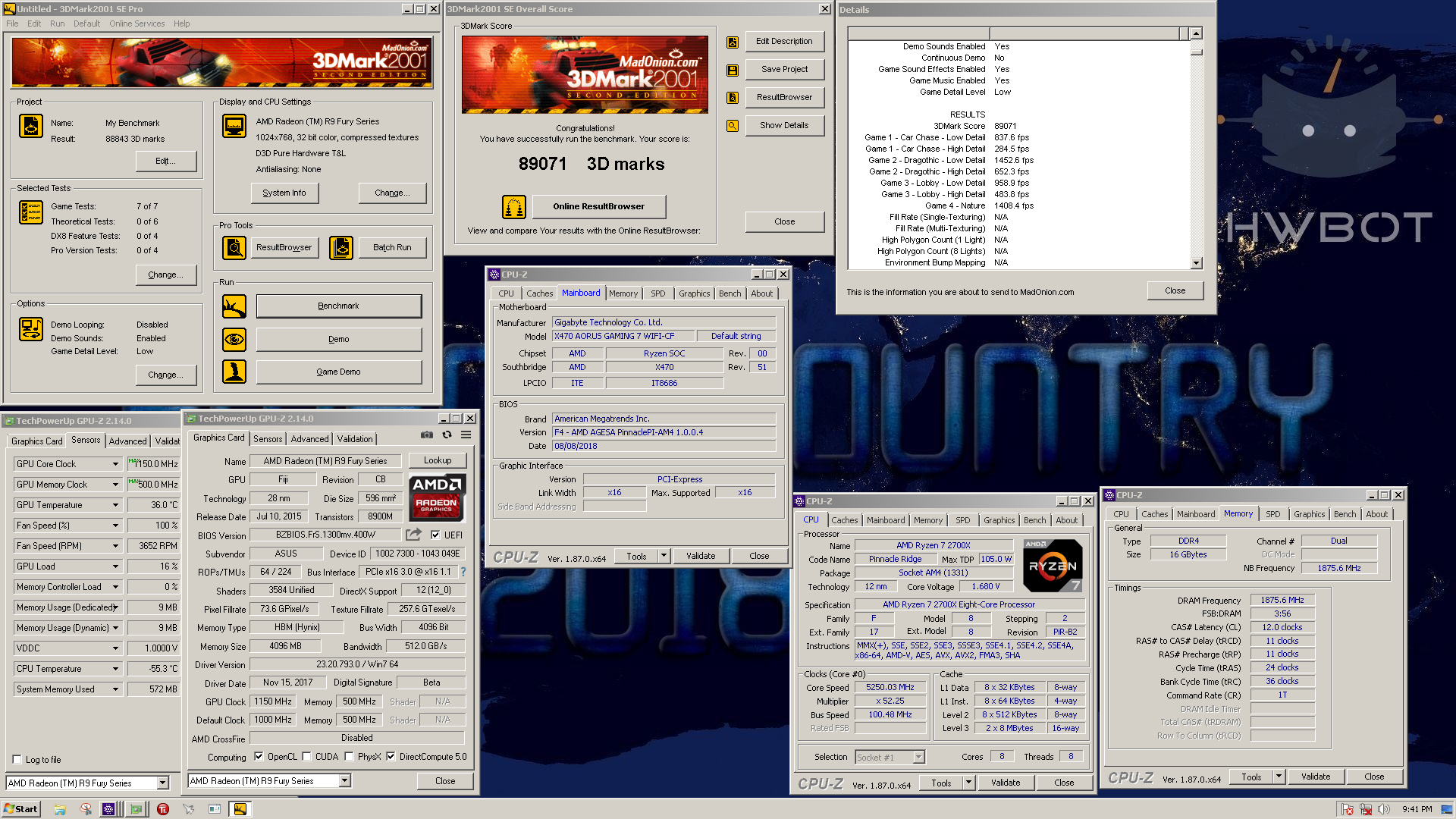The width and height of the screenshot is (1456, 819).
Task: Click the Show Details magnifier icon
Action: (733, 126)
